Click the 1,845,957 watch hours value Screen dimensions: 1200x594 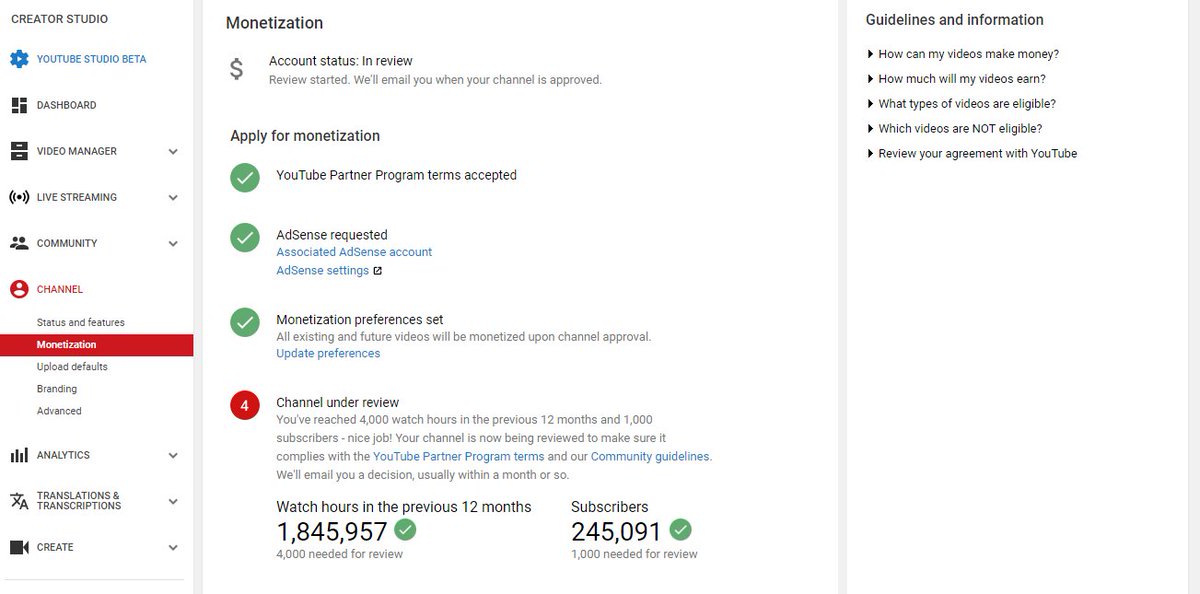(x=331, y=531)
